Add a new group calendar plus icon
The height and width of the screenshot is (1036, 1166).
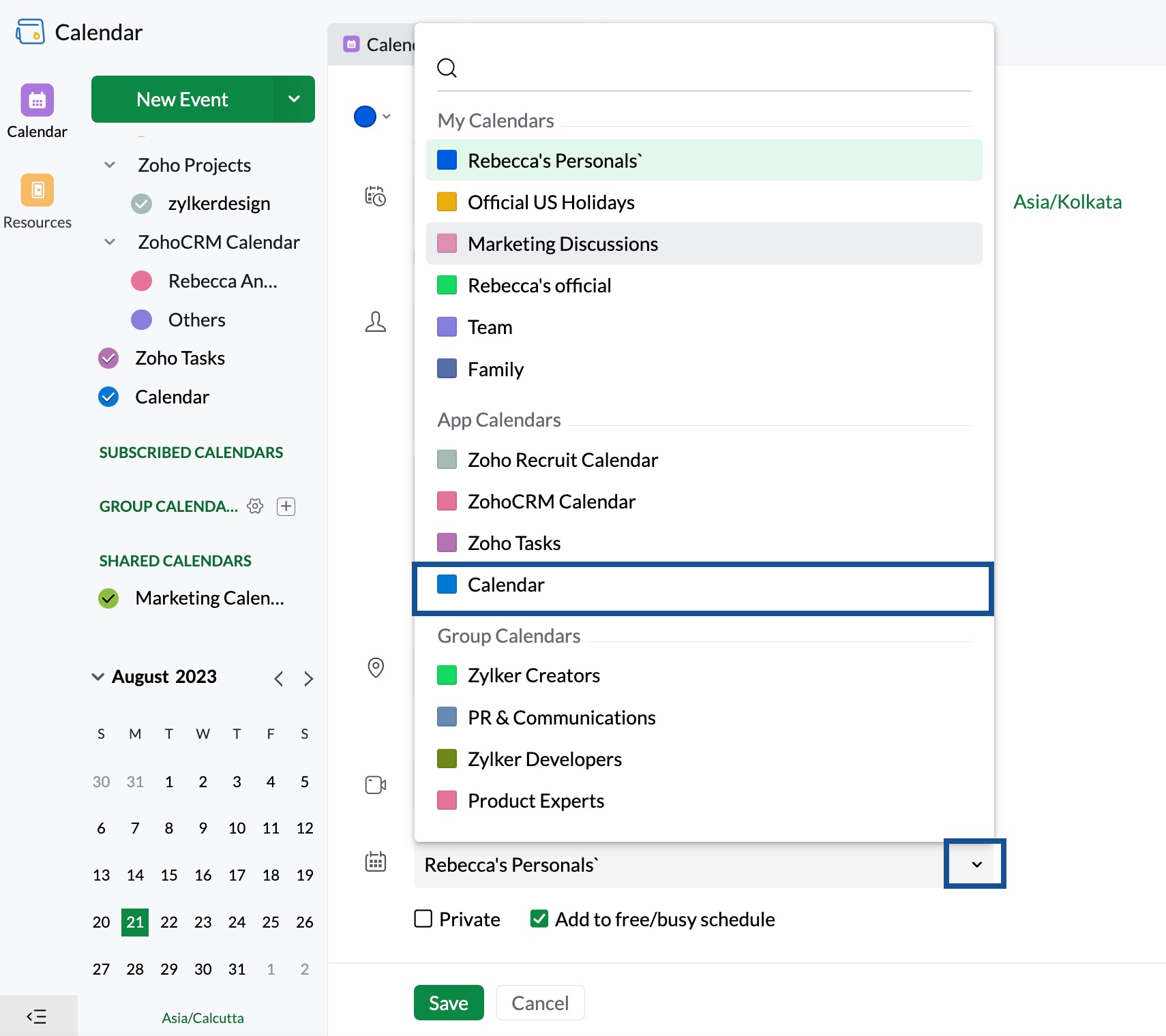(x=286, y=506)
